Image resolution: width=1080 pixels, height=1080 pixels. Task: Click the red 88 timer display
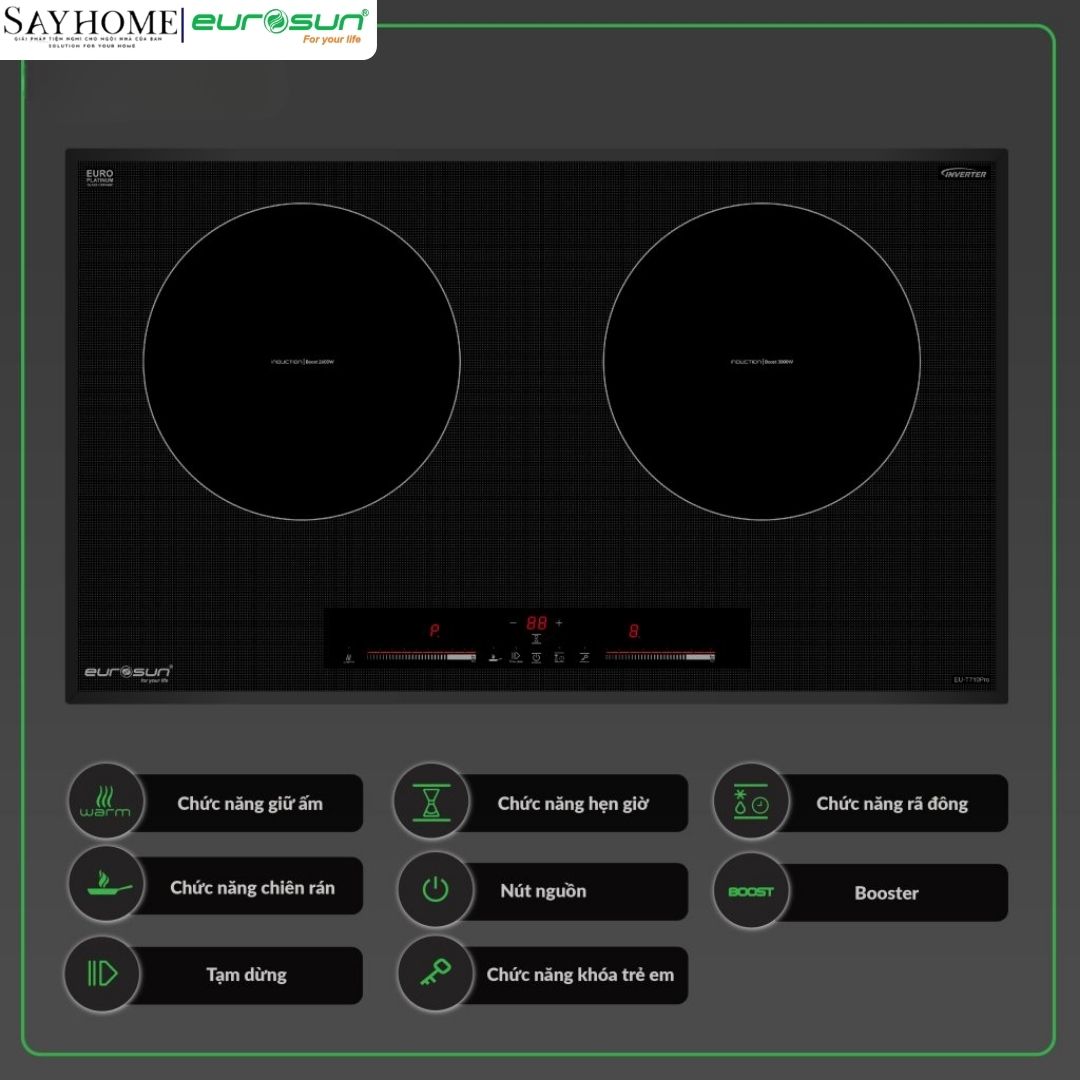(x=537, y=623)
